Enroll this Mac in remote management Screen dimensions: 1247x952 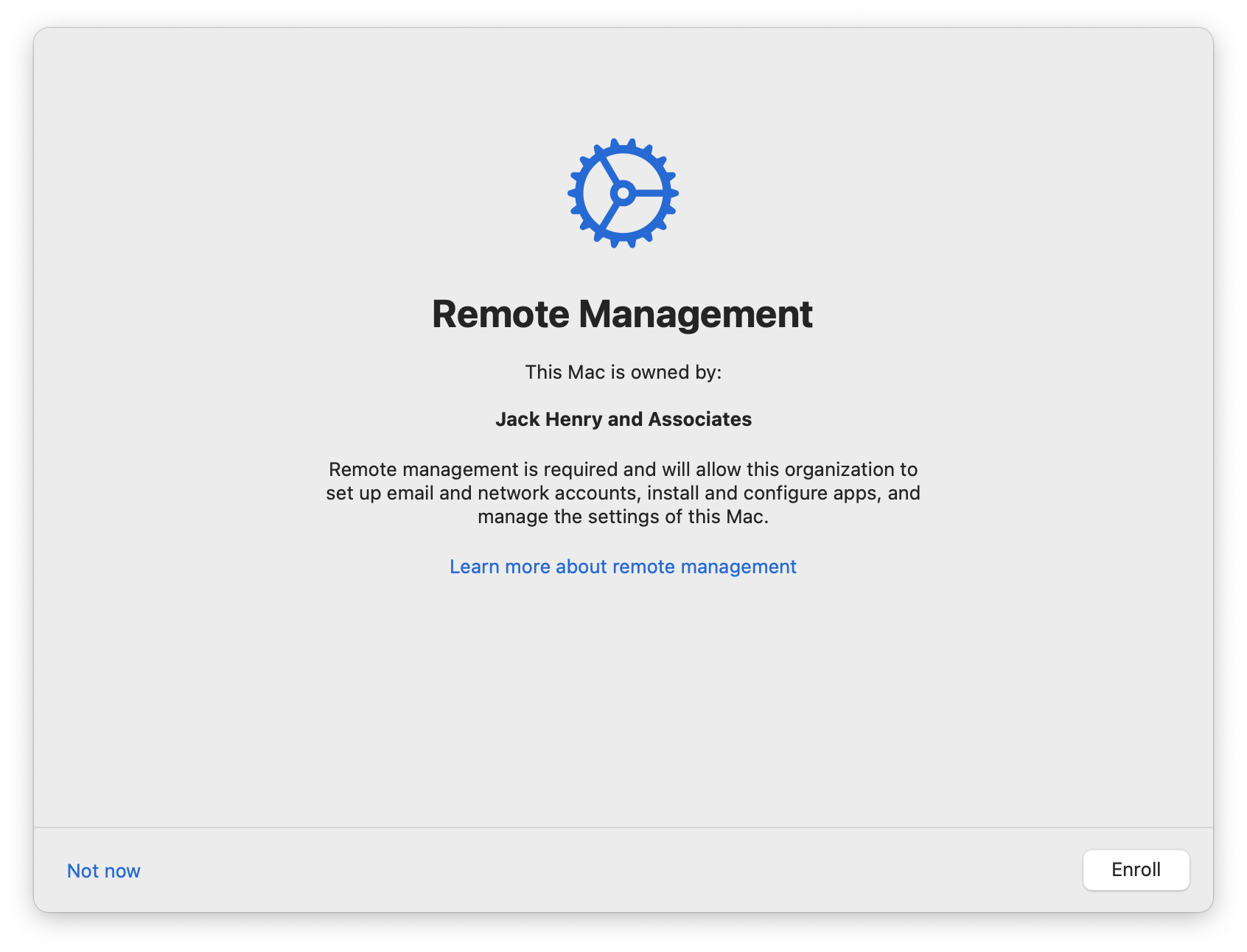pos(1136,870)
